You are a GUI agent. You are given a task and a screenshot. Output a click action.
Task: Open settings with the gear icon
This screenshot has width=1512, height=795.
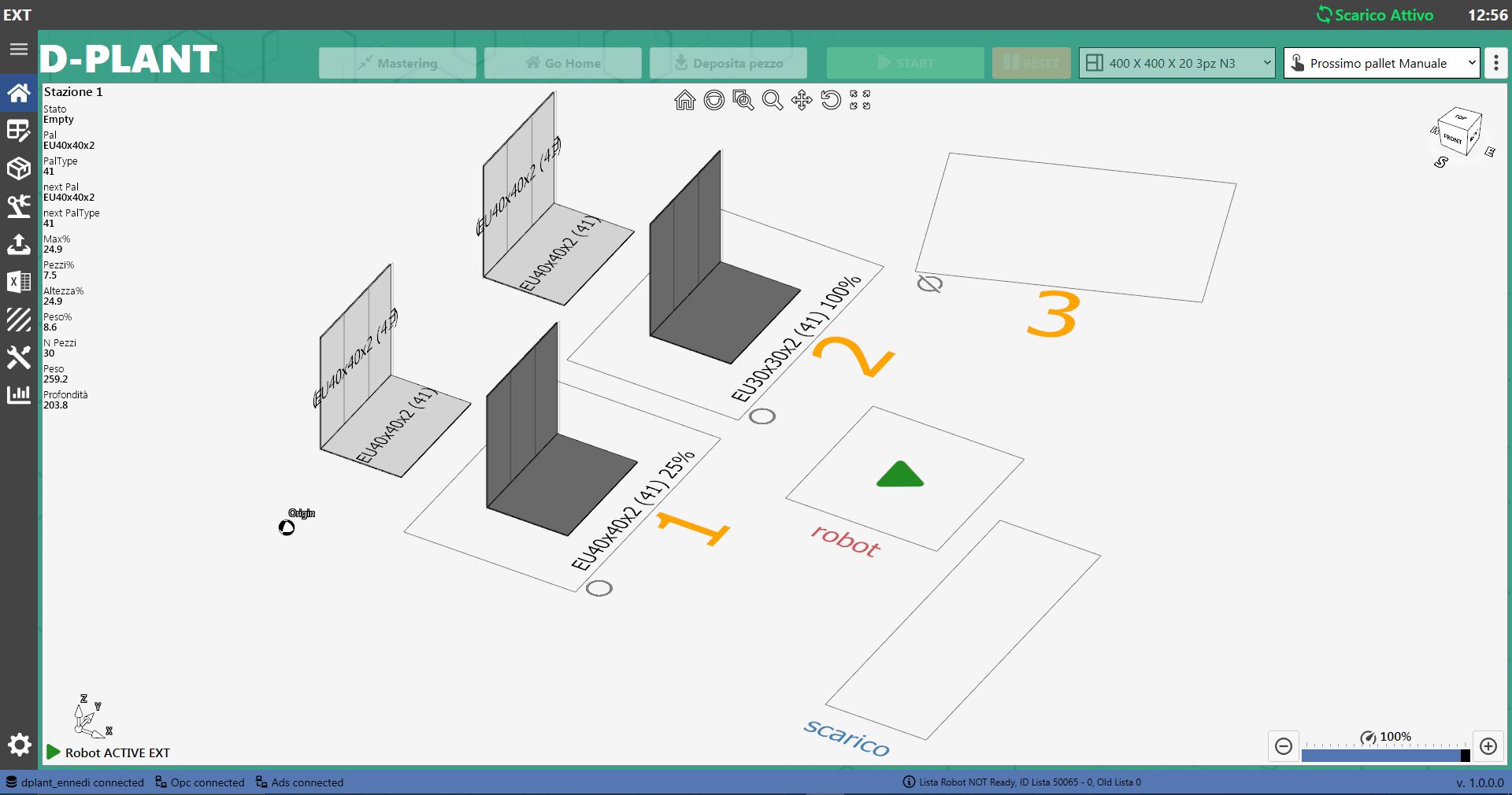click(x=19, y=745)
